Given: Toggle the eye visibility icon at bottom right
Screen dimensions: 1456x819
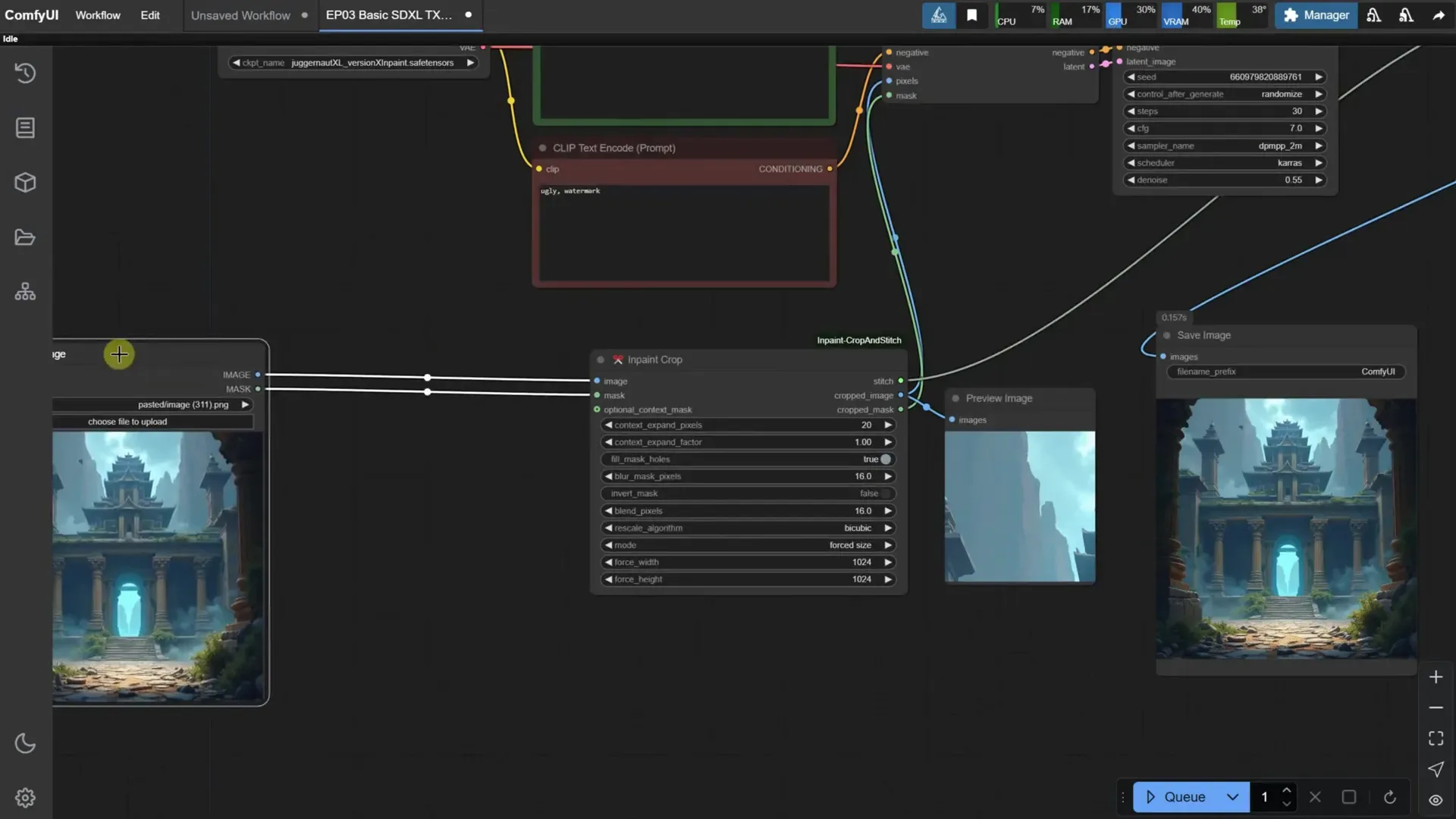Looking at the screenshot, I should [x=1436, y=800].
